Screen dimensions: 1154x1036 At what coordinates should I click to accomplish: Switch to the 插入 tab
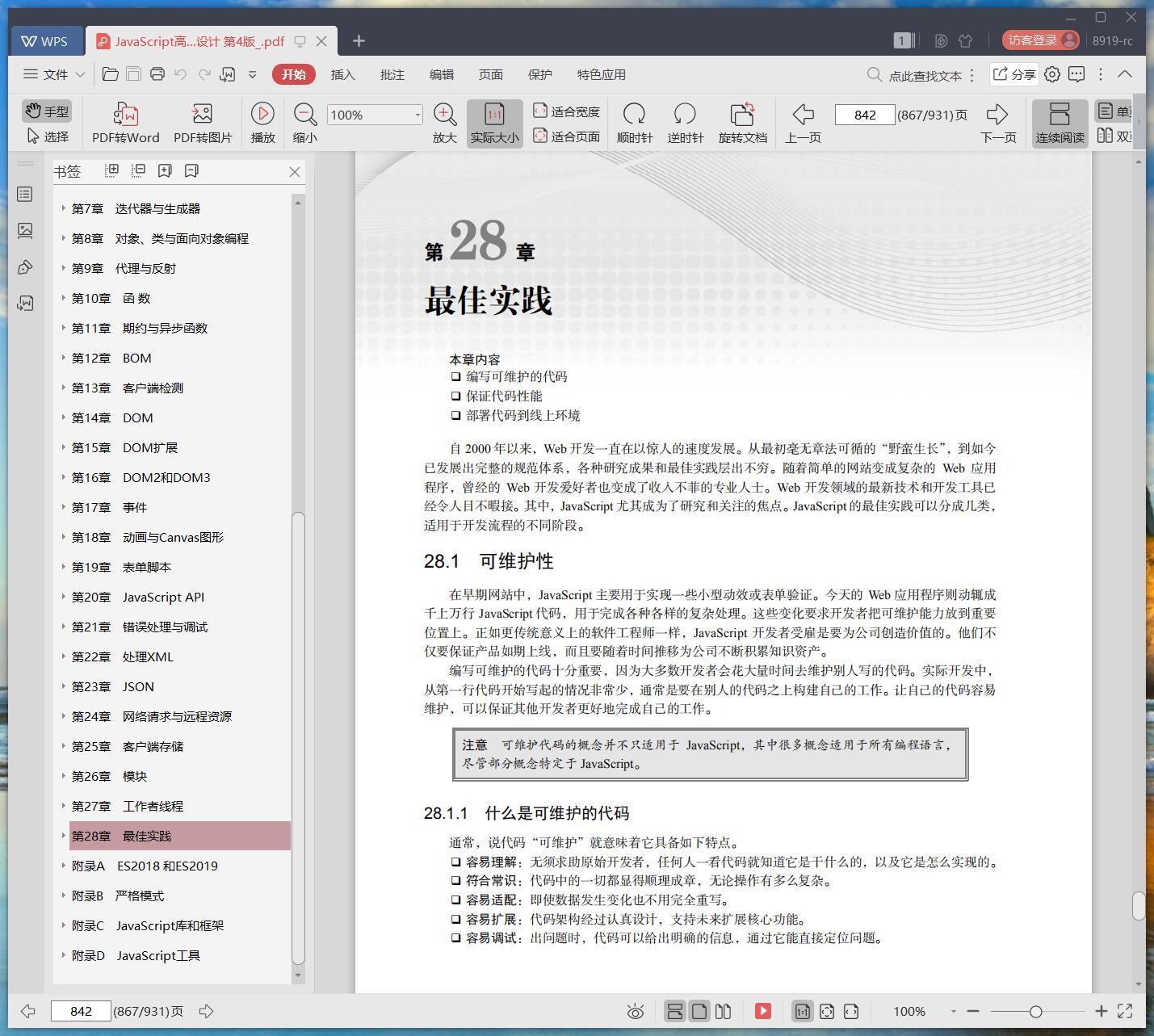(342, 74)
